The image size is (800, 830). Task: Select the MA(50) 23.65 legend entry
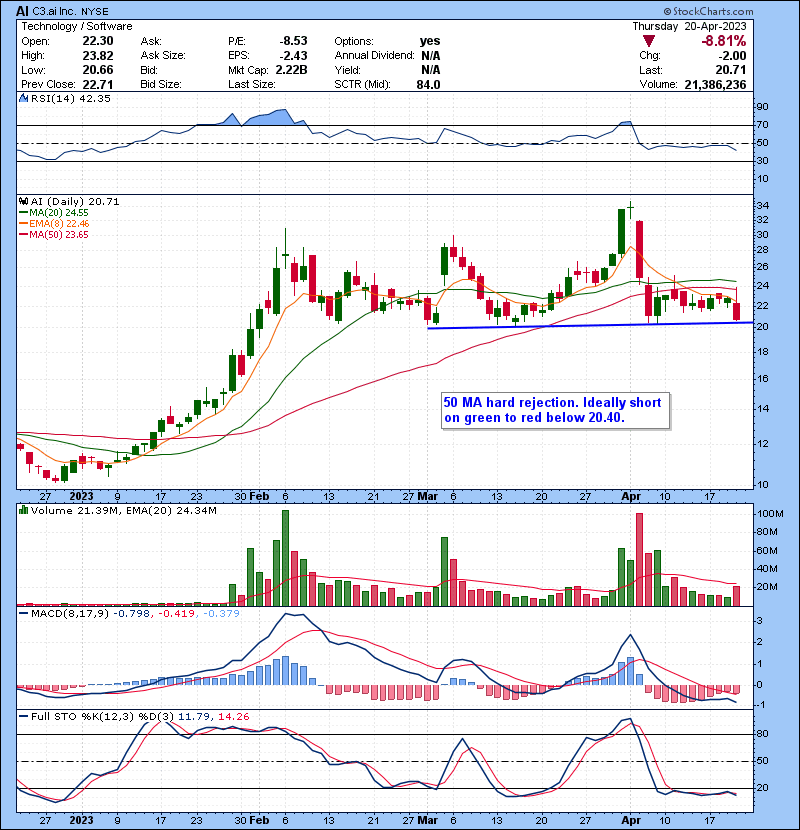coord(54,235)
